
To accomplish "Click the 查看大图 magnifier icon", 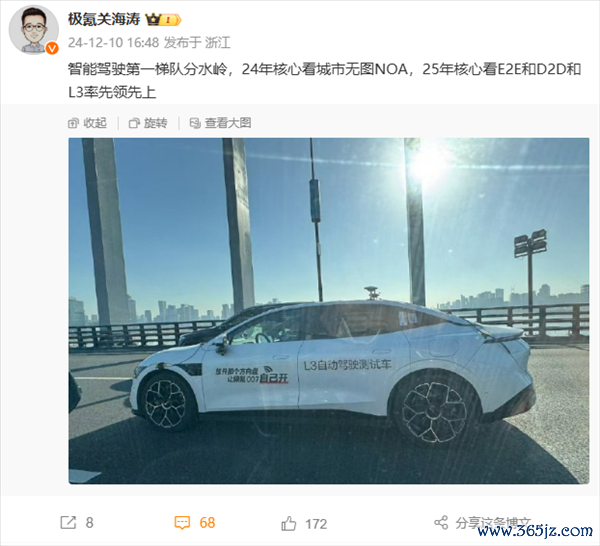I will click(195, 123).
